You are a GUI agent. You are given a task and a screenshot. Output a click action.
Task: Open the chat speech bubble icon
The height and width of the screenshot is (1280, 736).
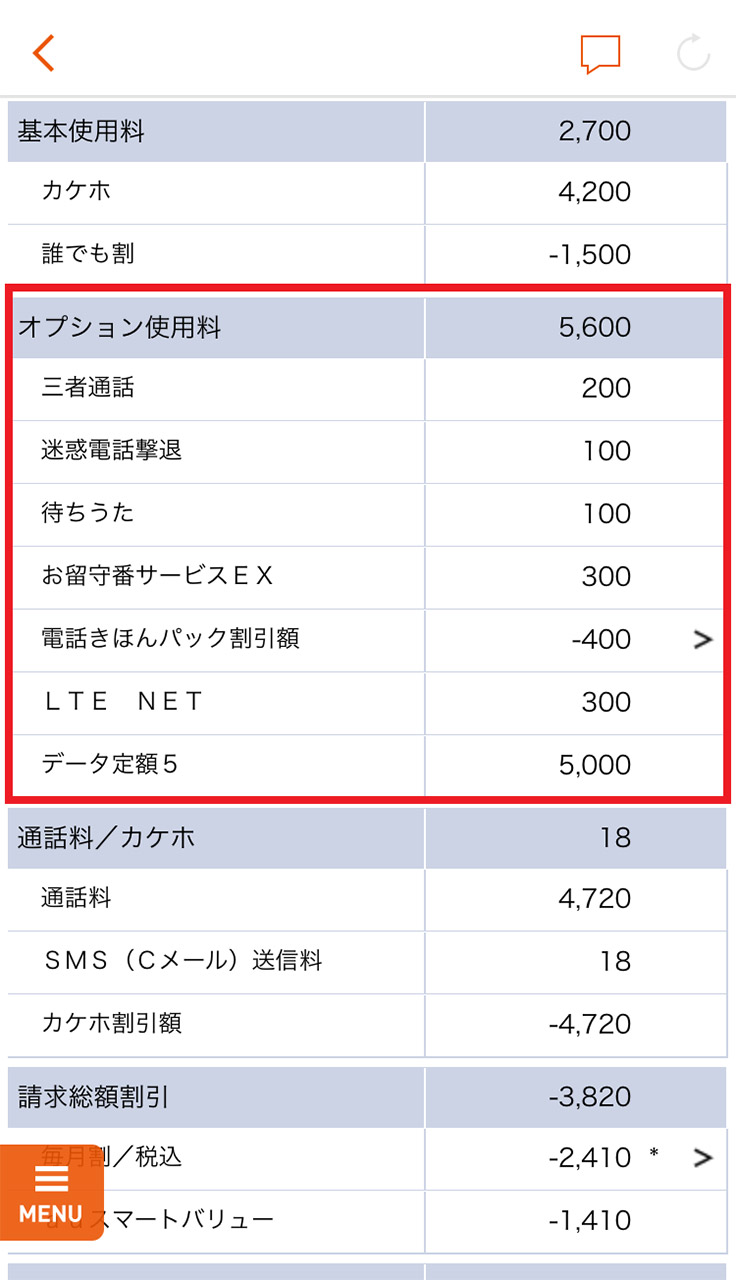[x=600, y=54]
